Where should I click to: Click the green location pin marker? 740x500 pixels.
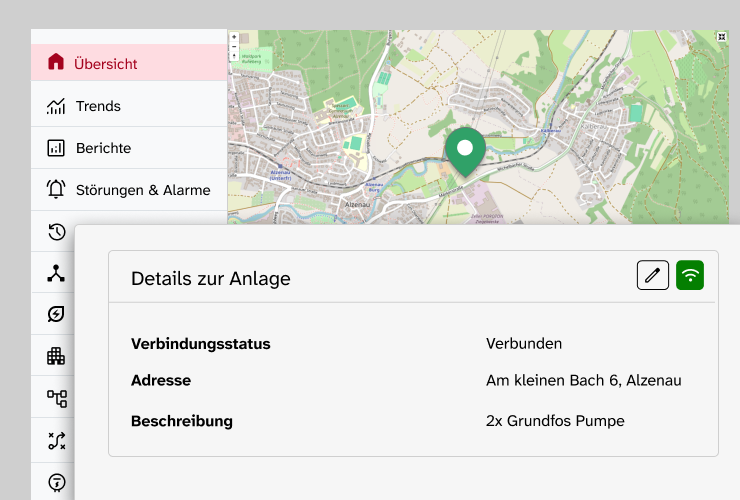[465, 152]
